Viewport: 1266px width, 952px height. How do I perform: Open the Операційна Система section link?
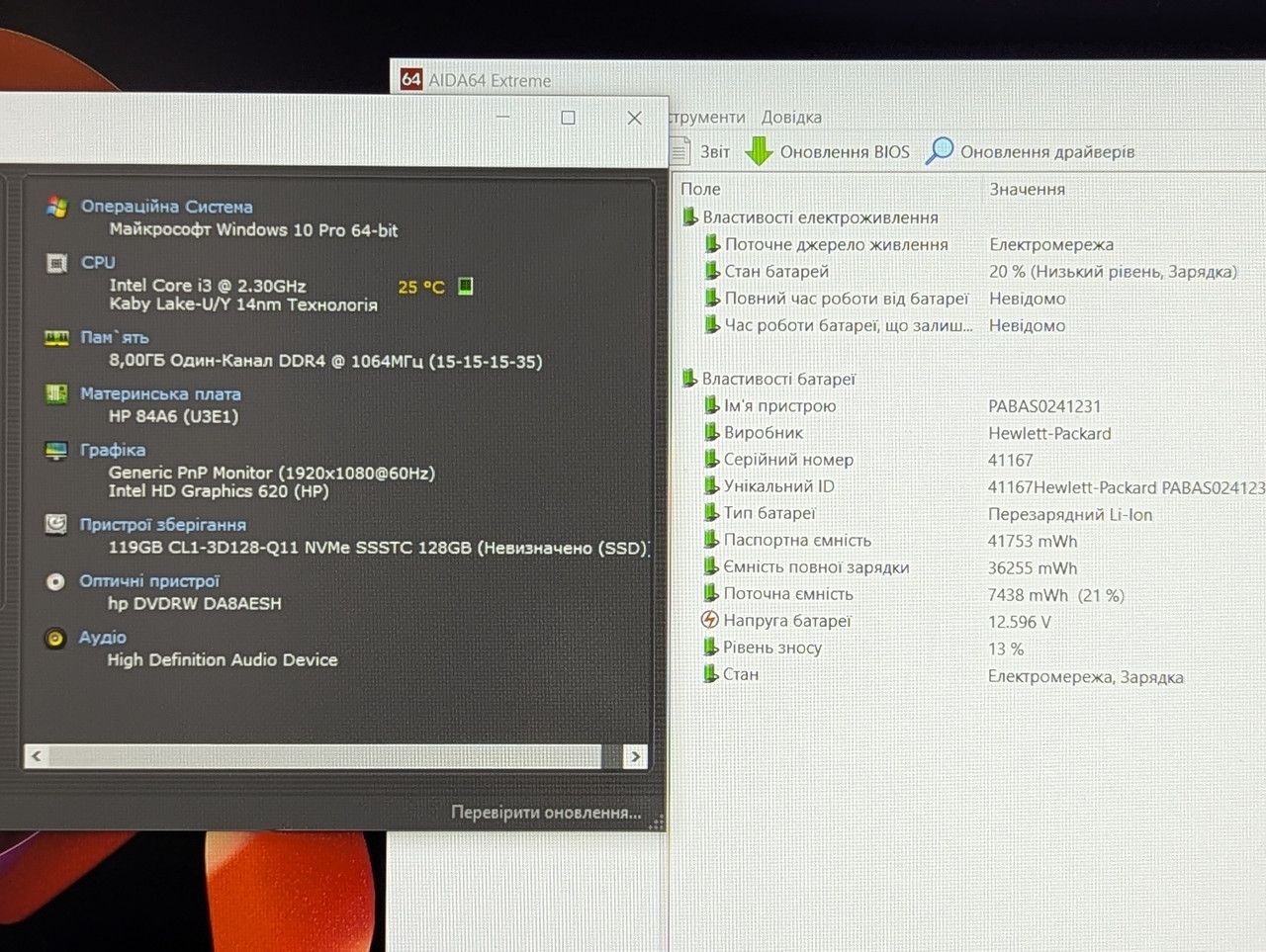pyautogui.click(x=166, y=207)
